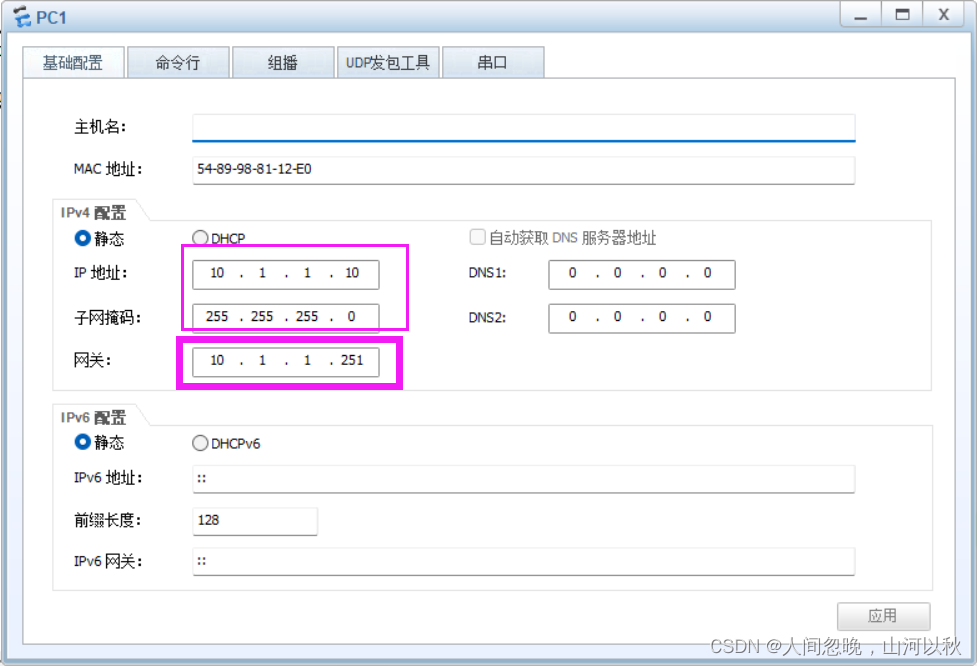Click the IPv6 地址 input field
Screen dimensions: 977x666
pyautogui.click(x=523, y=479)
